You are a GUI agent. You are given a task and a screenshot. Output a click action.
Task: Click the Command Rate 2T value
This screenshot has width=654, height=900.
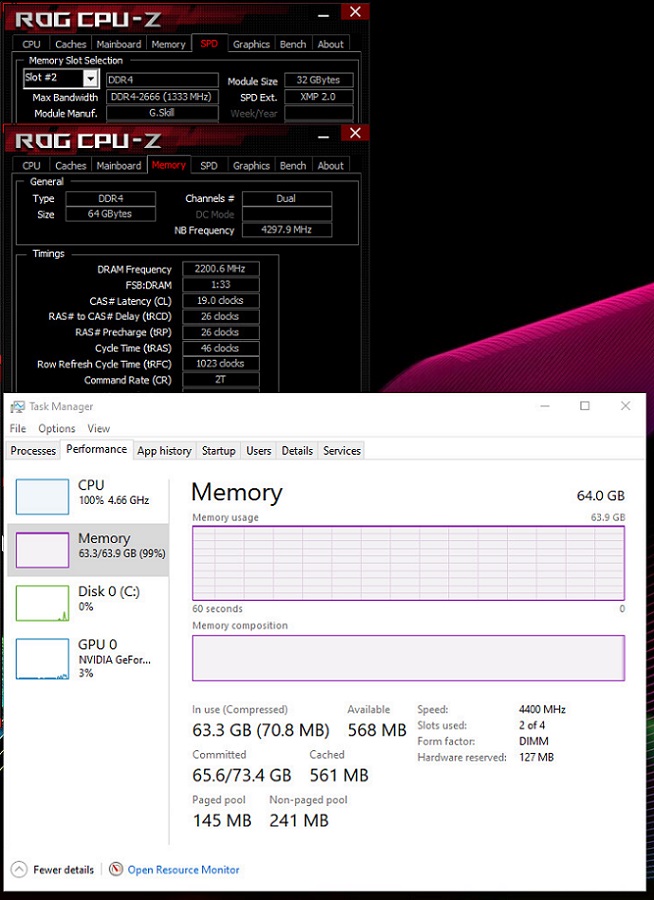[220, 379]
